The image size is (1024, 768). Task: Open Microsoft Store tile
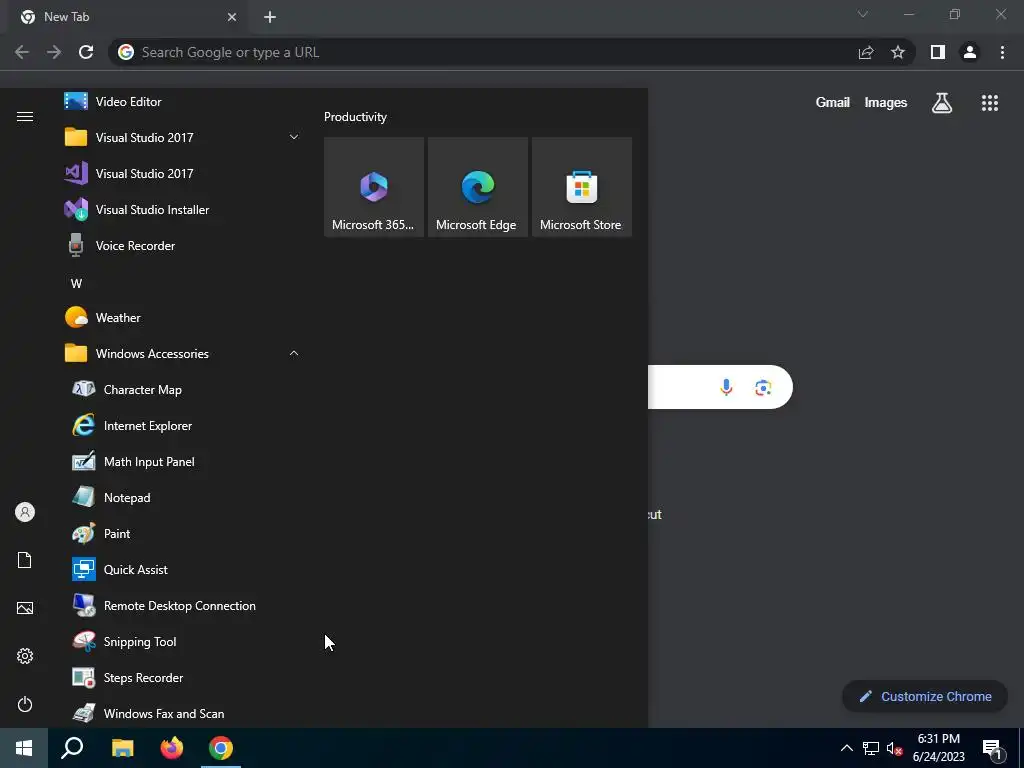581,187
